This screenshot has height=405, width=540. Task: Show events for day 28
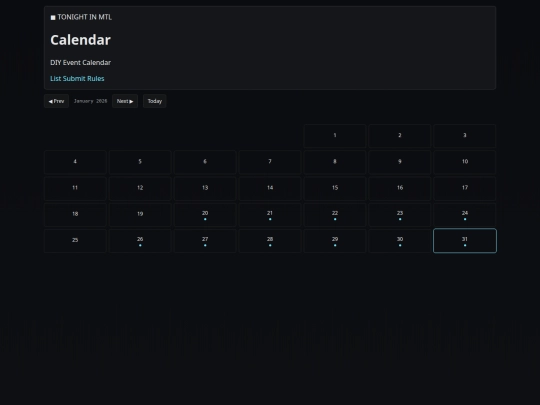point(270,240)
